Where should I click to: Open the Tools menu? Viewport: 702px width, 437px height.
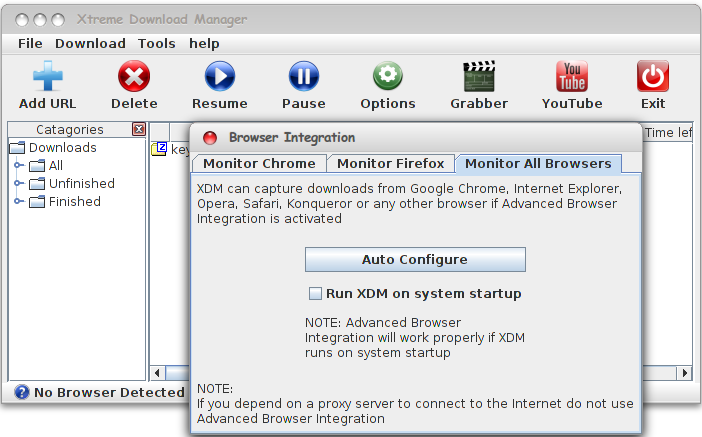pyautogui.click(x=156, y=43)
